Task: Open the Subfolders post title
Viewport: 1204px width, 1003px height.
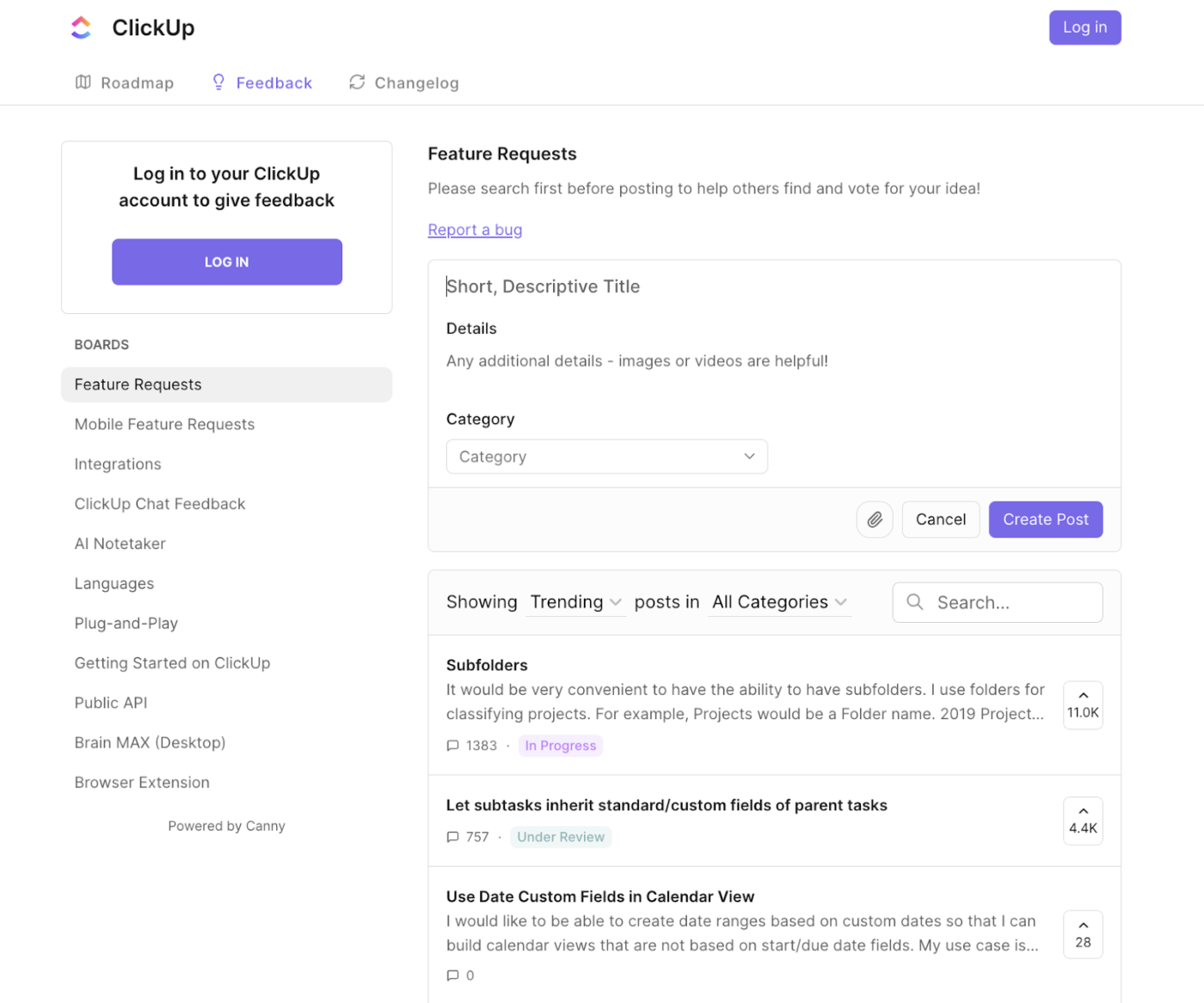Action: pos(487,665)
